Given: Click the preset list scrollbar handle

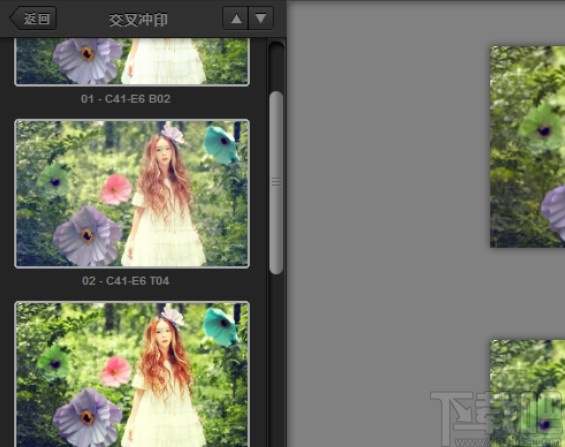Looking at the screenshot, I should (276, 183).
